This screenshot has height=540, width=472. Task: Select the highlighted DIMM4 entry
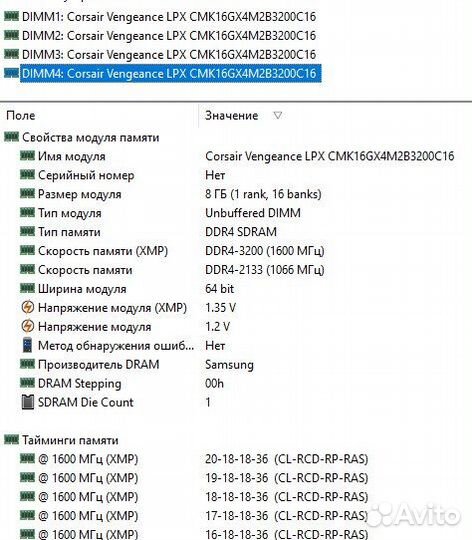[171, 73]
